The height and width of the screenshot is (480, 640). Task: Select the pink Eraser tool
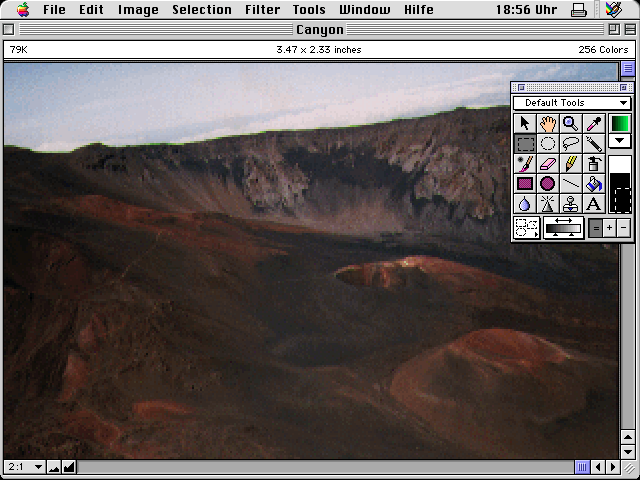point(548,164)
